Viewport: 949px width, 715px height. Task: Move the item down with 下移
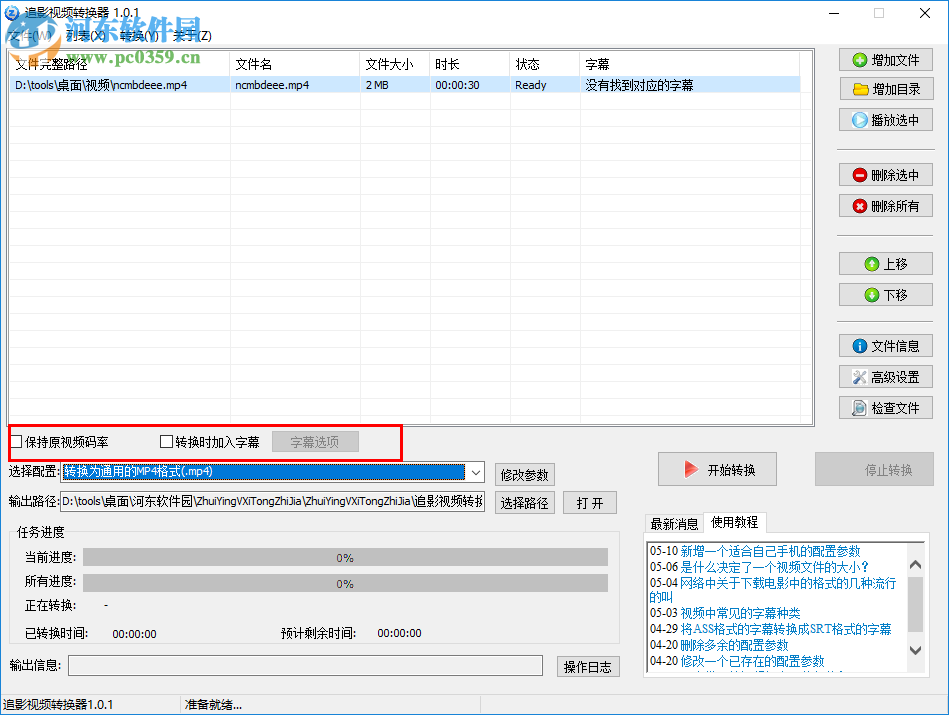click(885, 295)
